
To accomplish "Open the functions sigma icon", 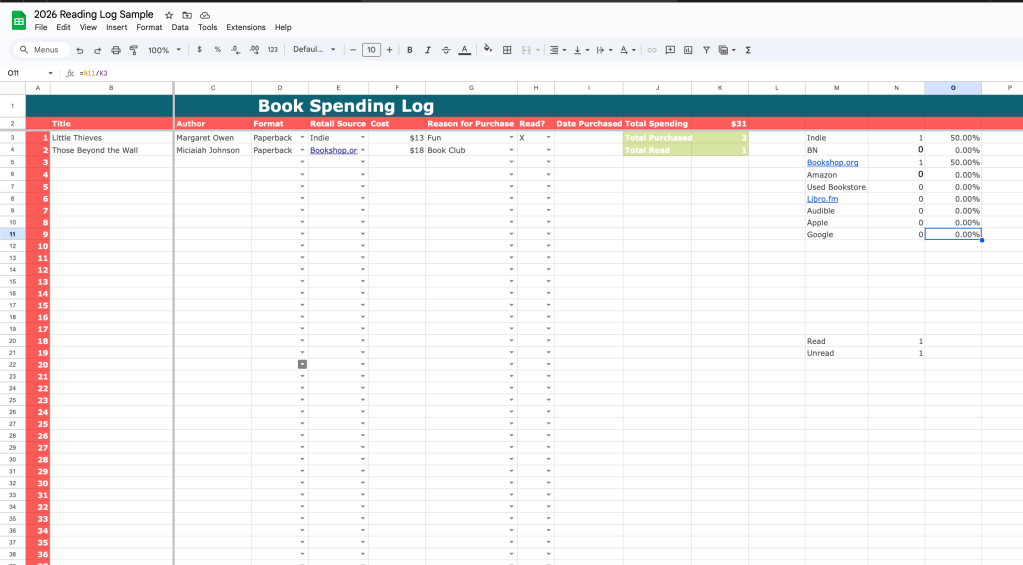I will click(x=748, y=50).
